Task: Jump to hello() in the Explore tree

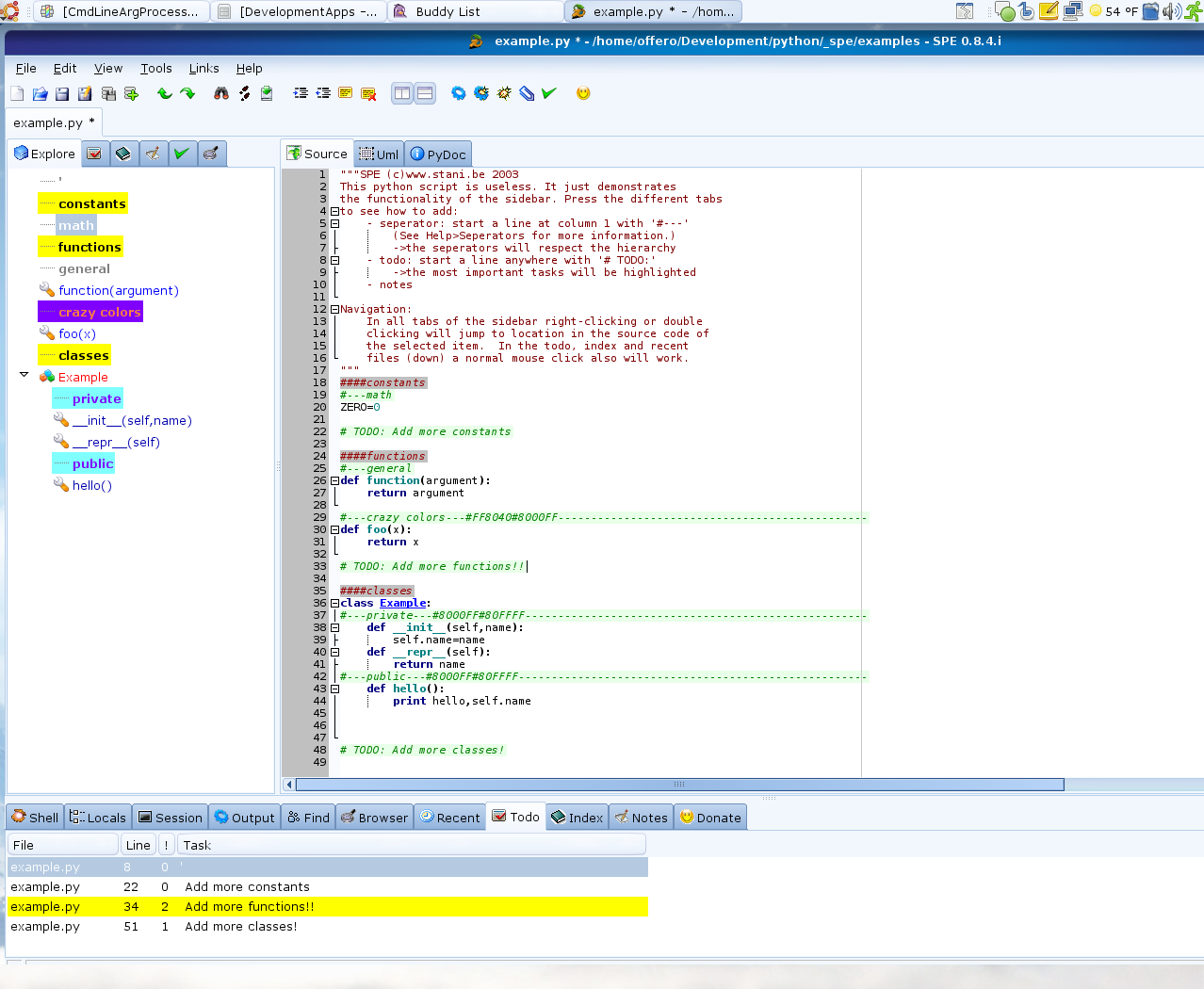Action: pyautogui.click(x=91, y=486)
